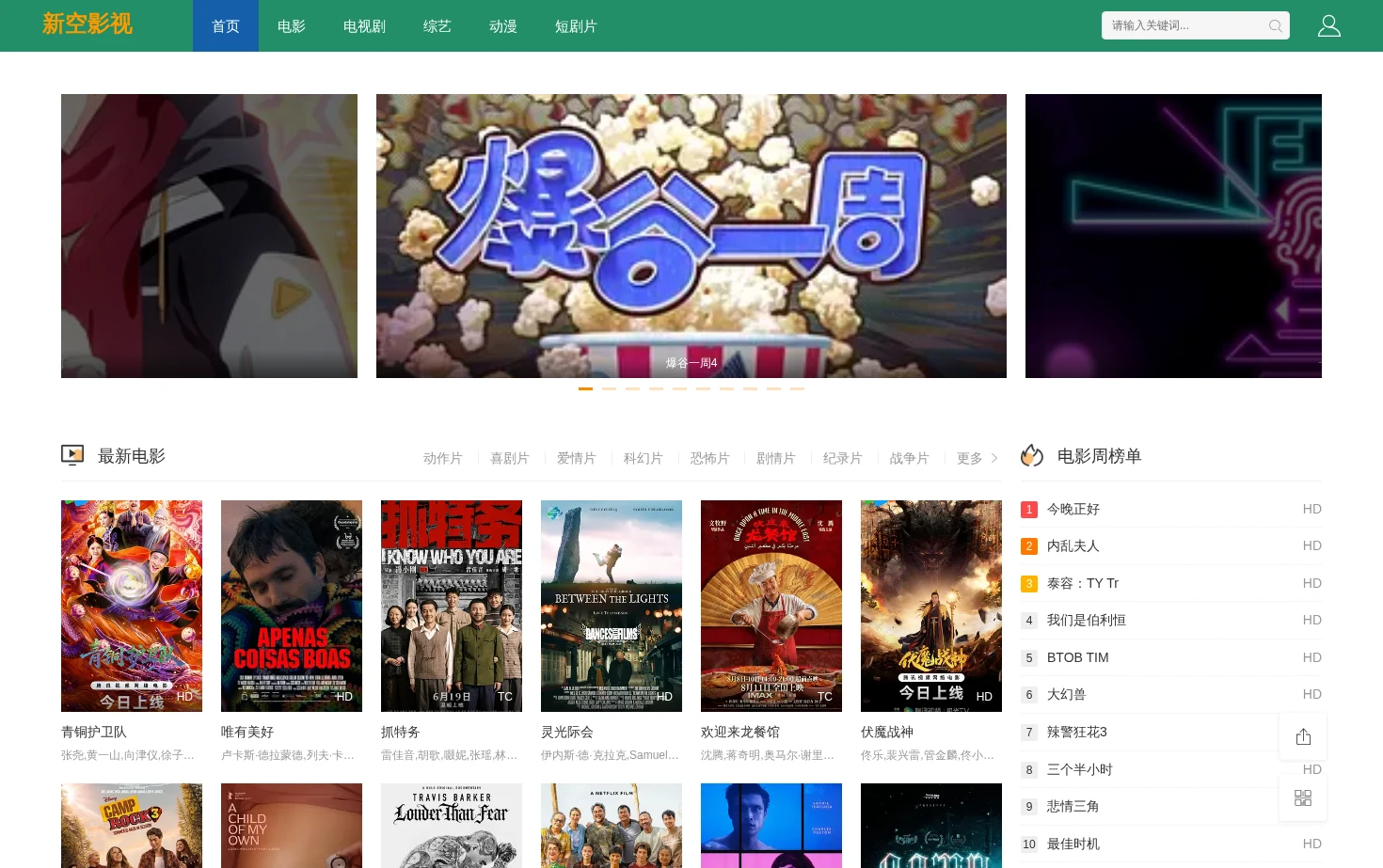Screen dimensions: 1383x868
Task: Open 欢迎来龙餐馆 movie poster
Action: point(771,606)
